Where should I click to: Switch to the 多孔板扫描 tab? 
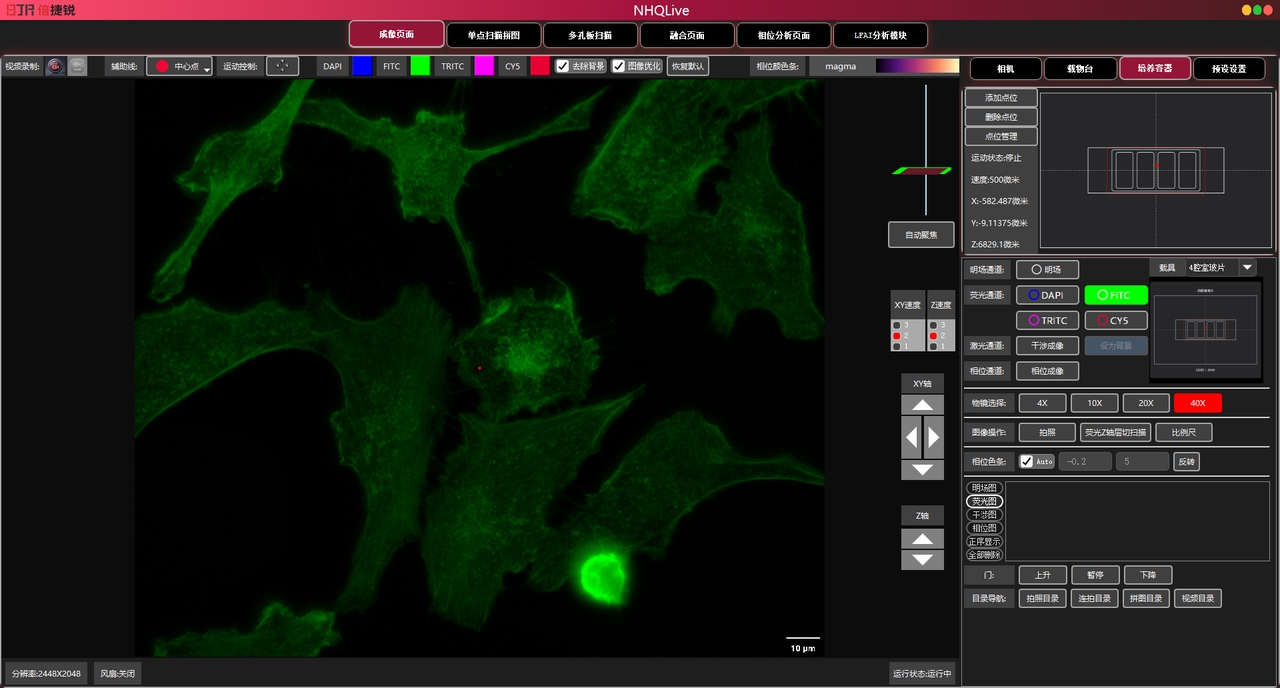(589, 35)
